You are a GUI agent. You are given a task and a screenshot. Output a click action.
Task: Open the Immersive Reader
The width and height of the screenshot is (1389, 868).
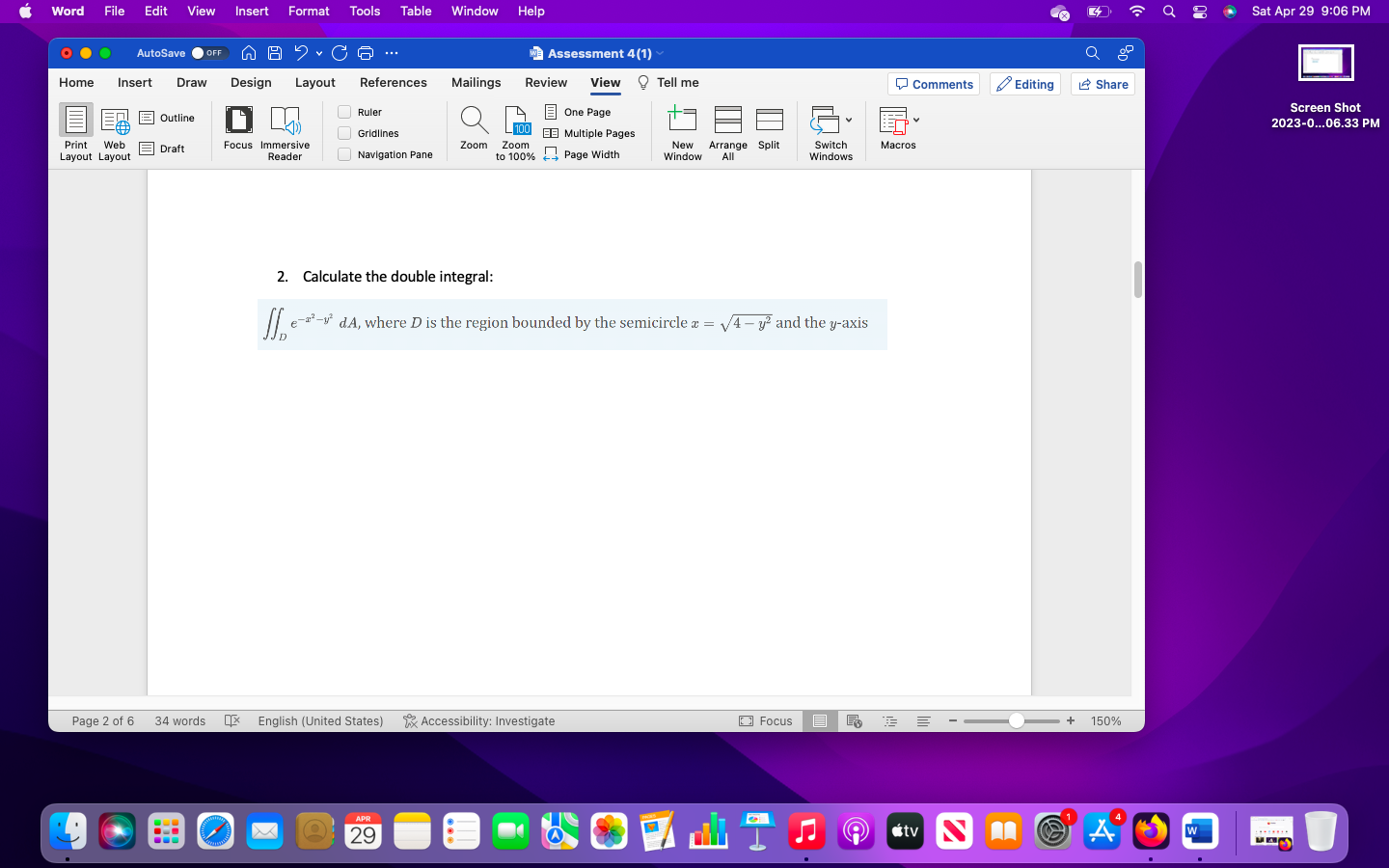(x=285, y=132)
